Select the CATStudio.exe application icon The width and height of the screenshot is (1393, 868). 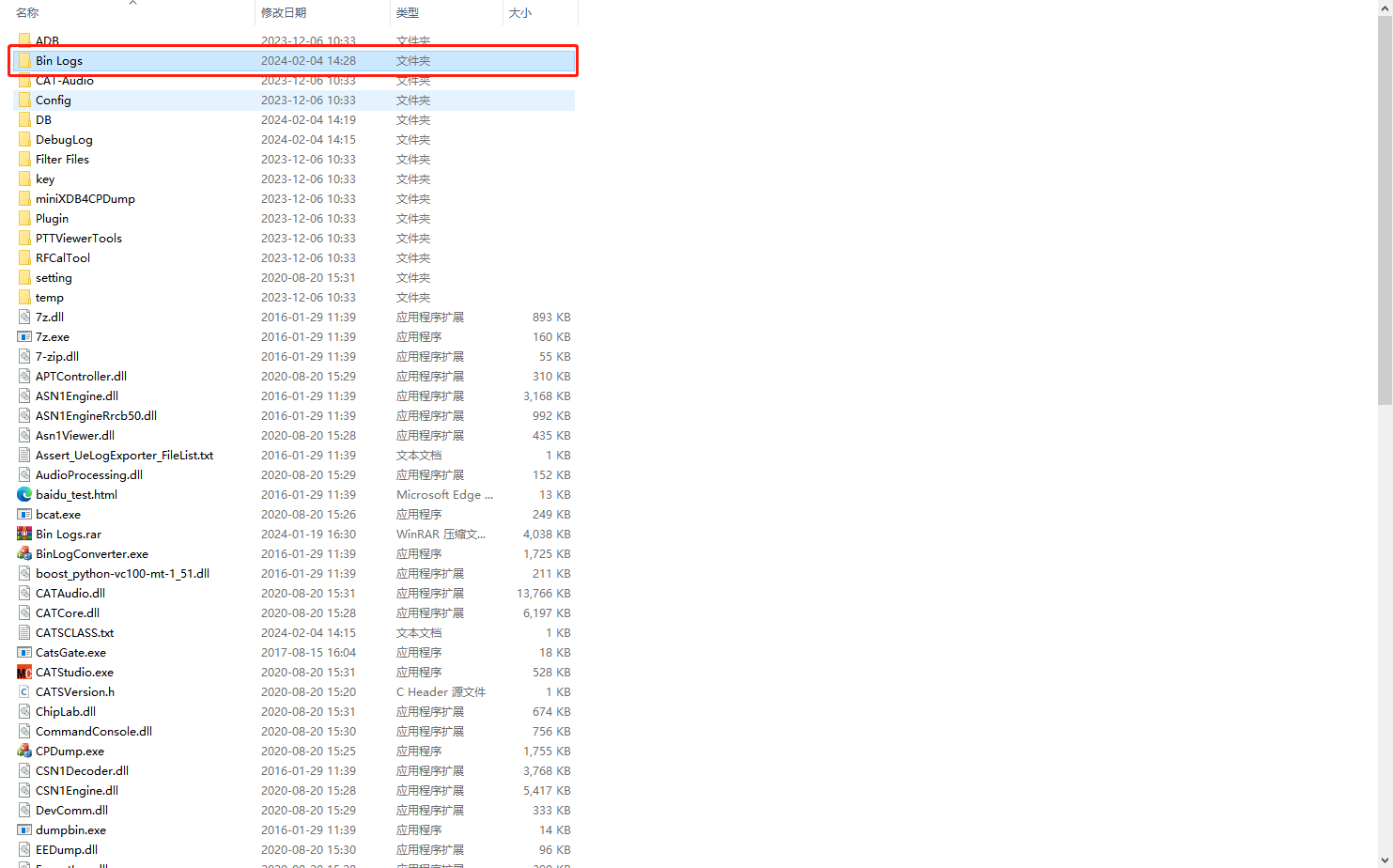pyautogui.click(x=24, y=672)
